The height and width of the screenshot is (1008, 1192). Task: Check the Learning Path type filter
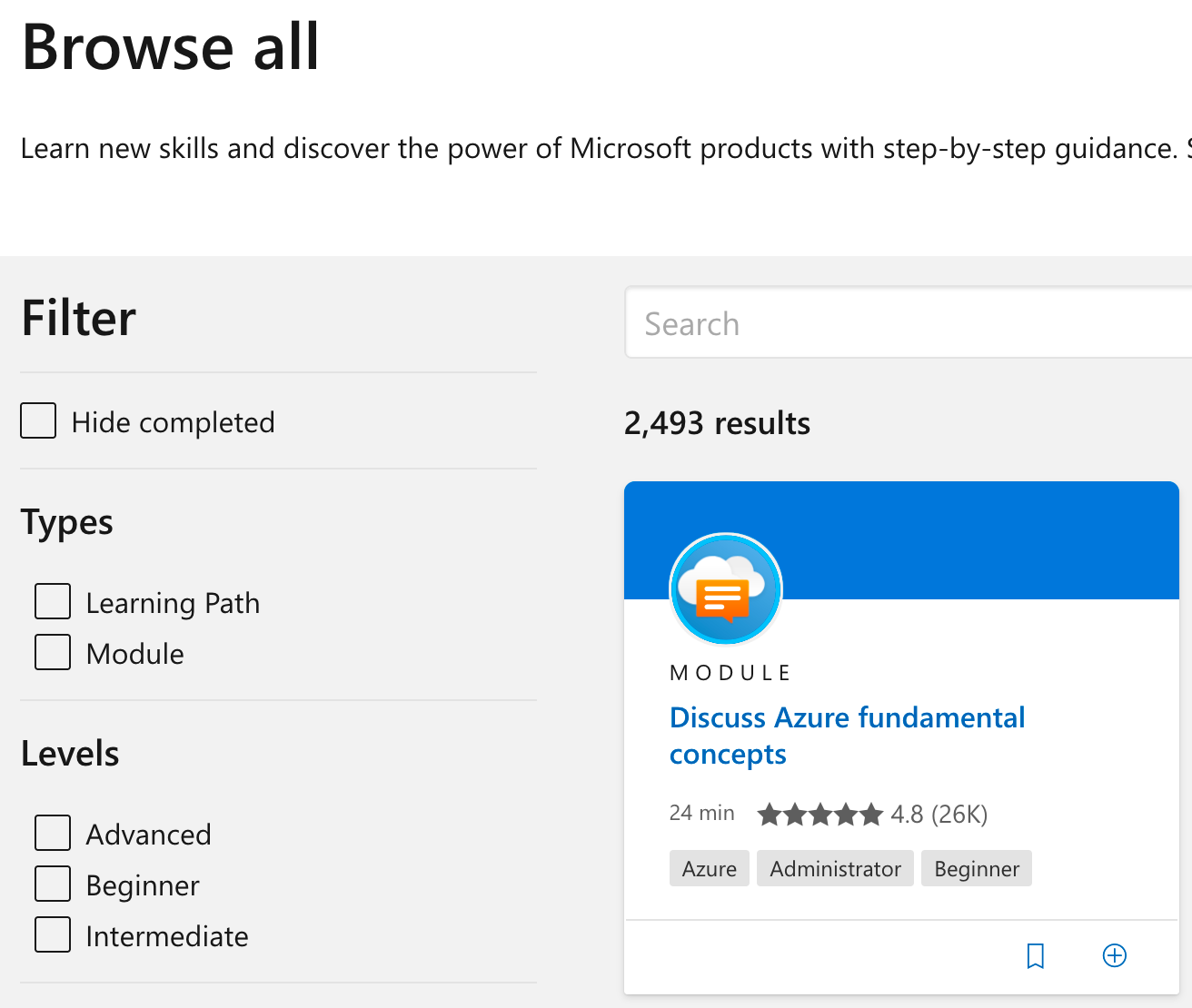point(53,602)
